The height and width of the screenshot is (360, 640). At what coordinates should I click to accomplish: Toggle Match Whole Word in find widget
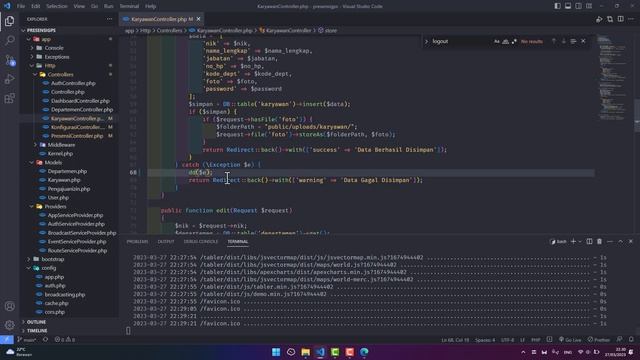505,41
